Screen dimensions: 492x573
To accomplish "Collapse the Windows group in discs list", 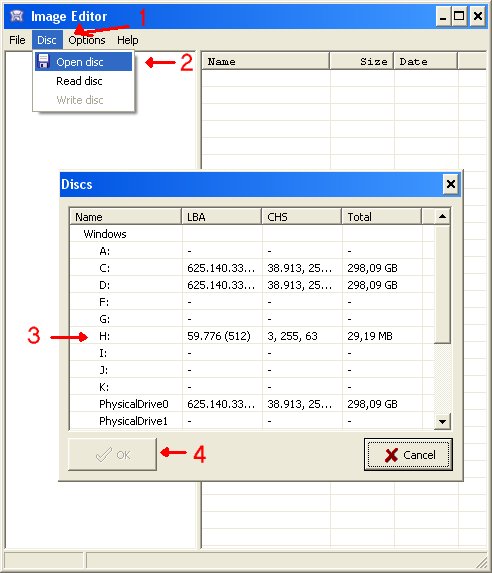I will point(105,234).
